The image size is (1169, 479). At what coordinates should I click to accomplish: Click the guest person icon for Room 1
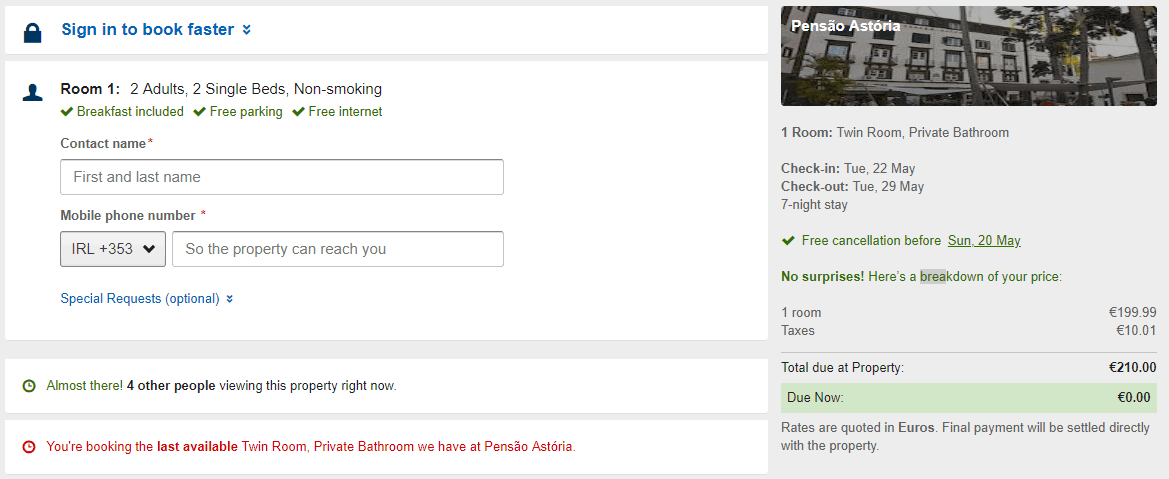pyautogui.click(x=33, y=92)
